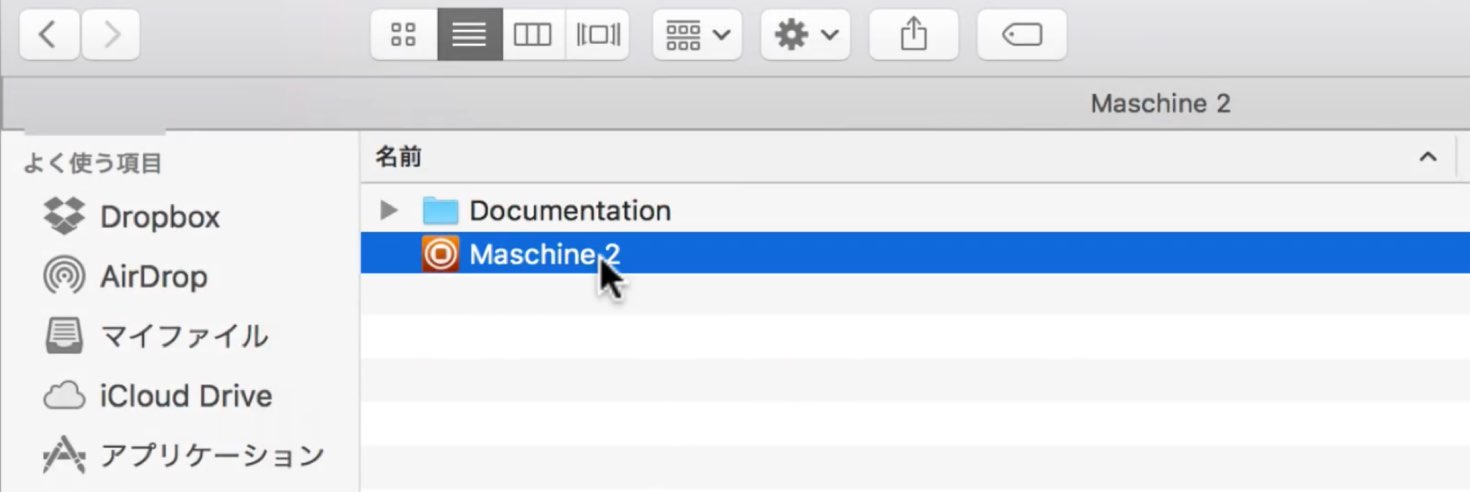Click the Edit Tags toolbar button
The width and height of the screenshot is (1470, 492).
1022,35
